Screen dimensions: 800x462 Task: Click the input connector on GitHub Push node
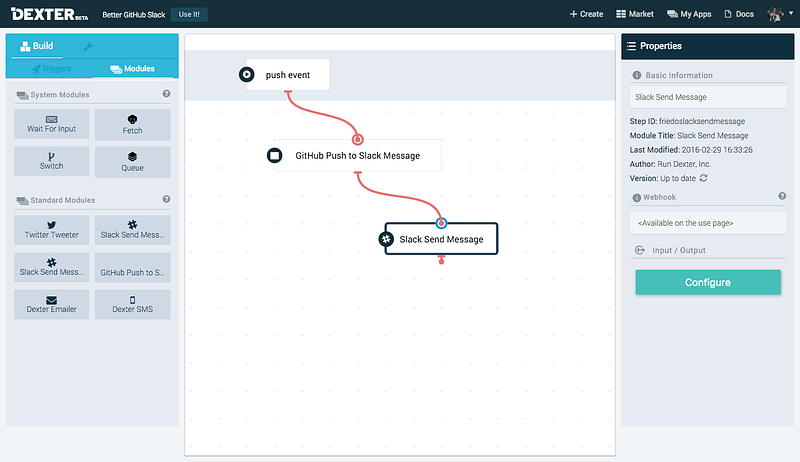[x=358, y=139]
